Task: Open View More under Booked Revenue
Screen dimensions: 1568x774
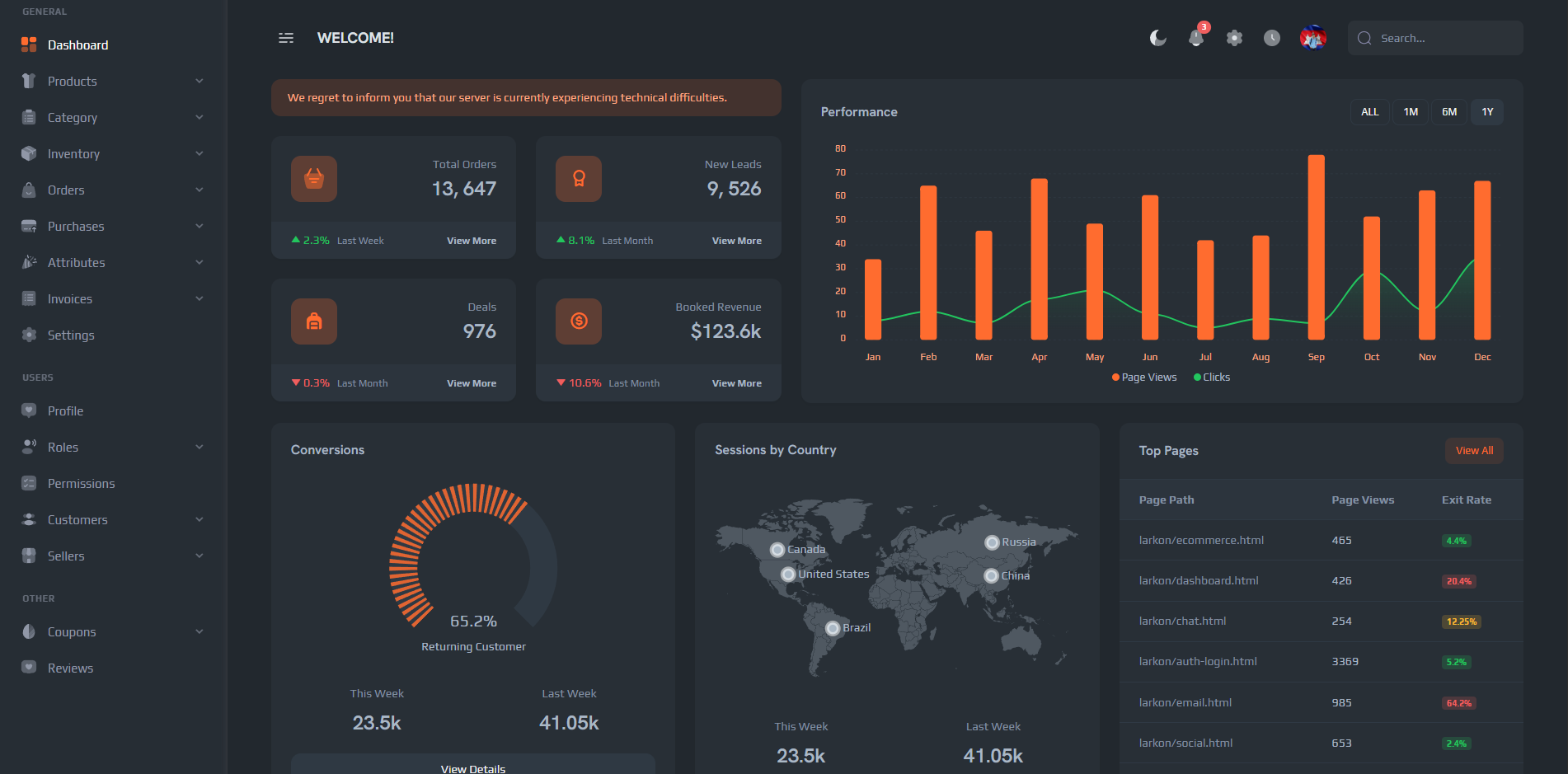Action: click(x=737, y=383)
